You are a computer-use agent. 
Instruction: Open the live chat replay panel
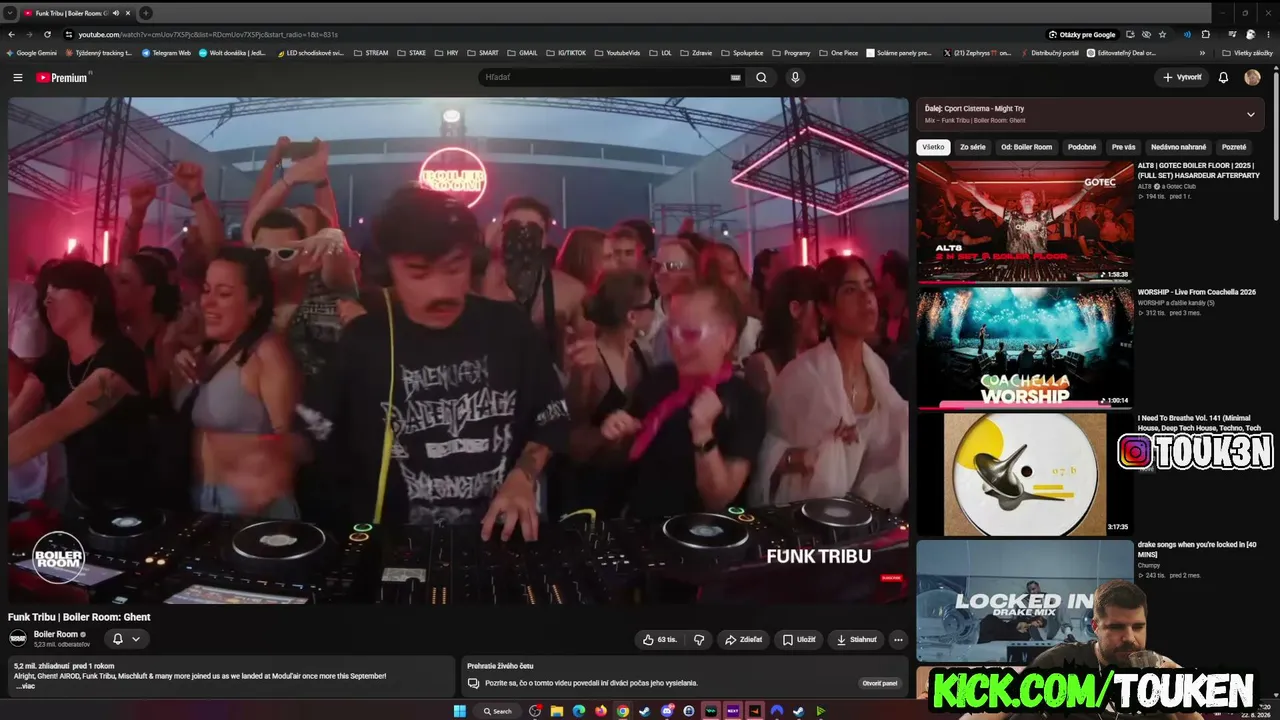(879, 683)
